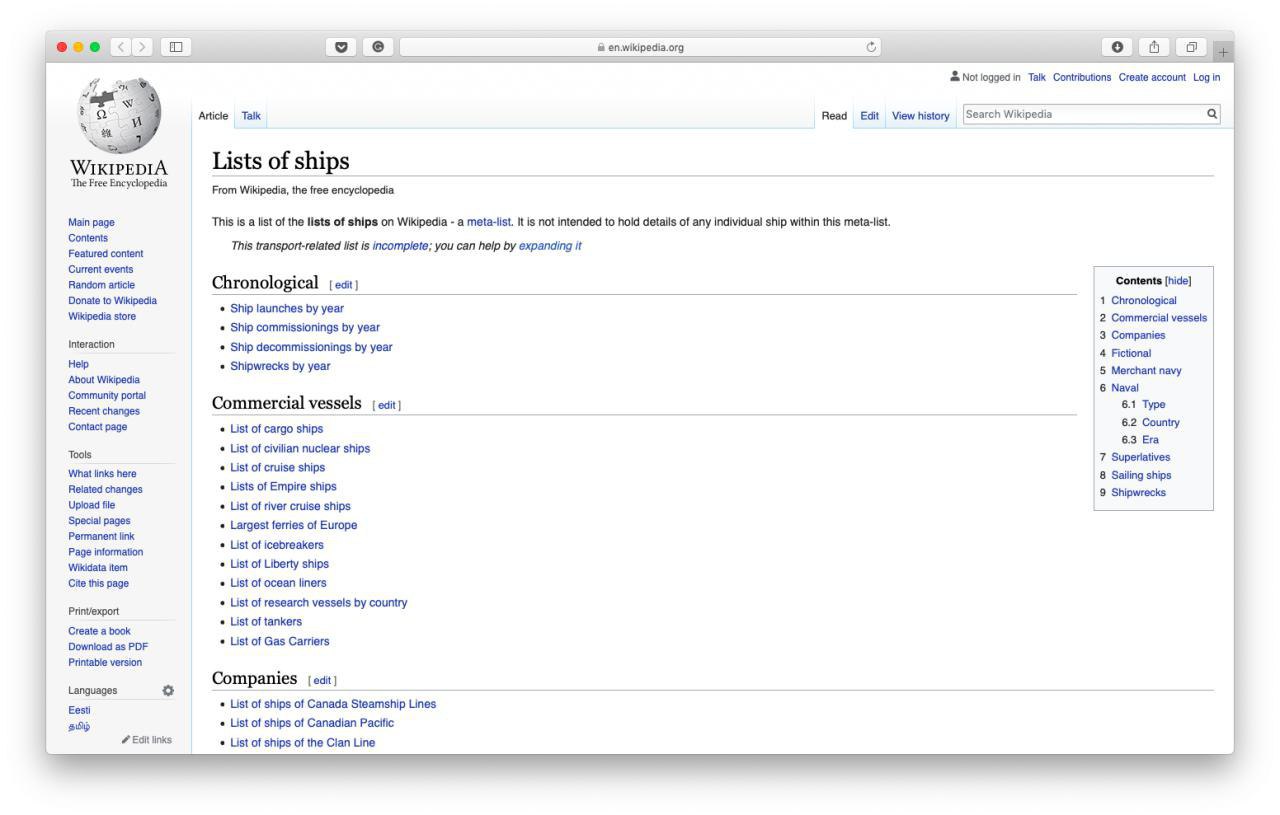Click Download as PDF
The width and height of the screenshot is (1280, 815).
pos(108,647)
